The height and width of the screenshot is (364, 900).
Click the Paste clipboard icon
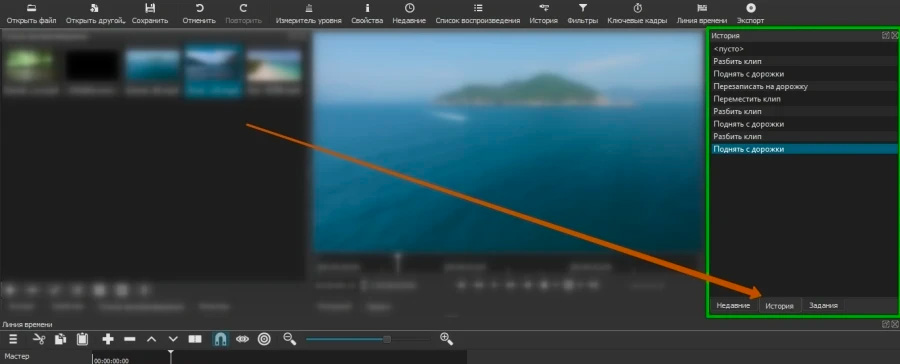coord(83,339)
